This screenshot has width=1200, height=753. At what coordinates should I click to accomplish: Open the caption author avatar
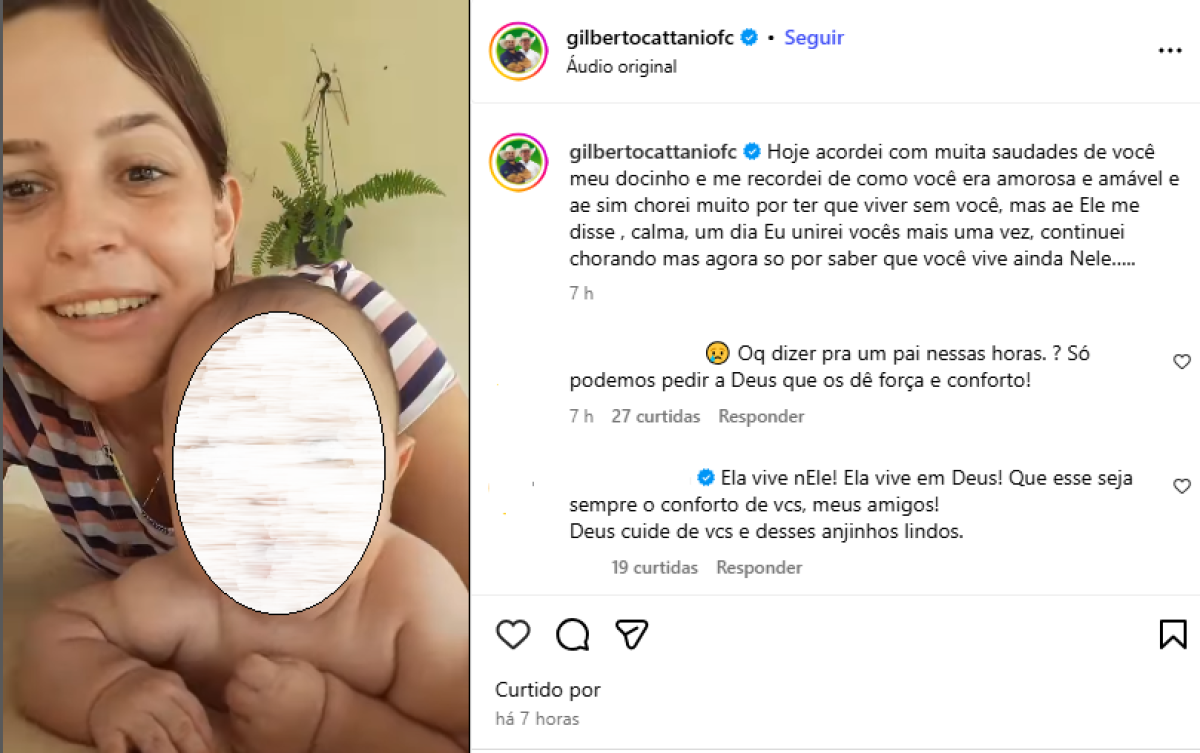pyautogui.click(x=518, y=163)
